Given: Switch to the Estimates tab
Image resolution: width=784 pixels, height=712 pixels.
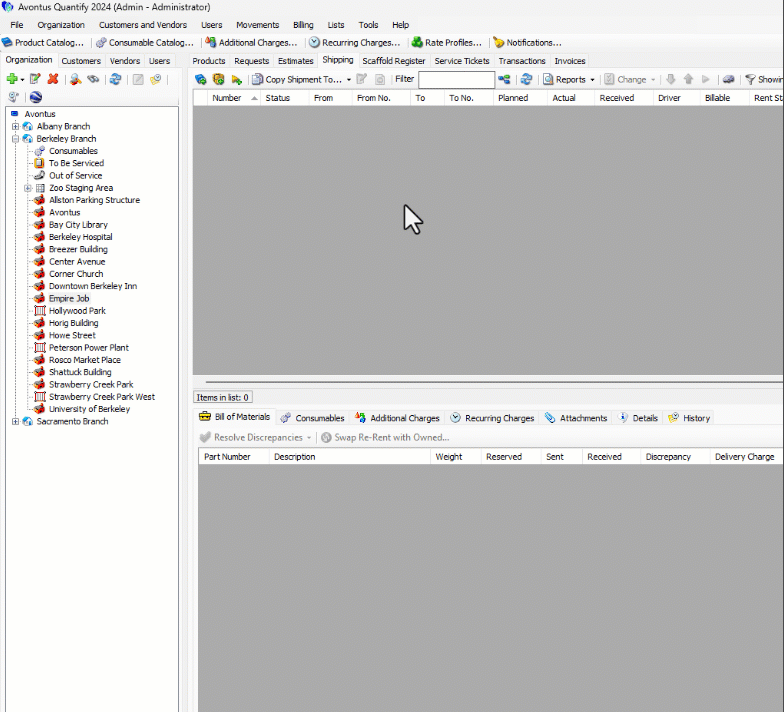Looking at the screenshot, I should click(296, 60).
